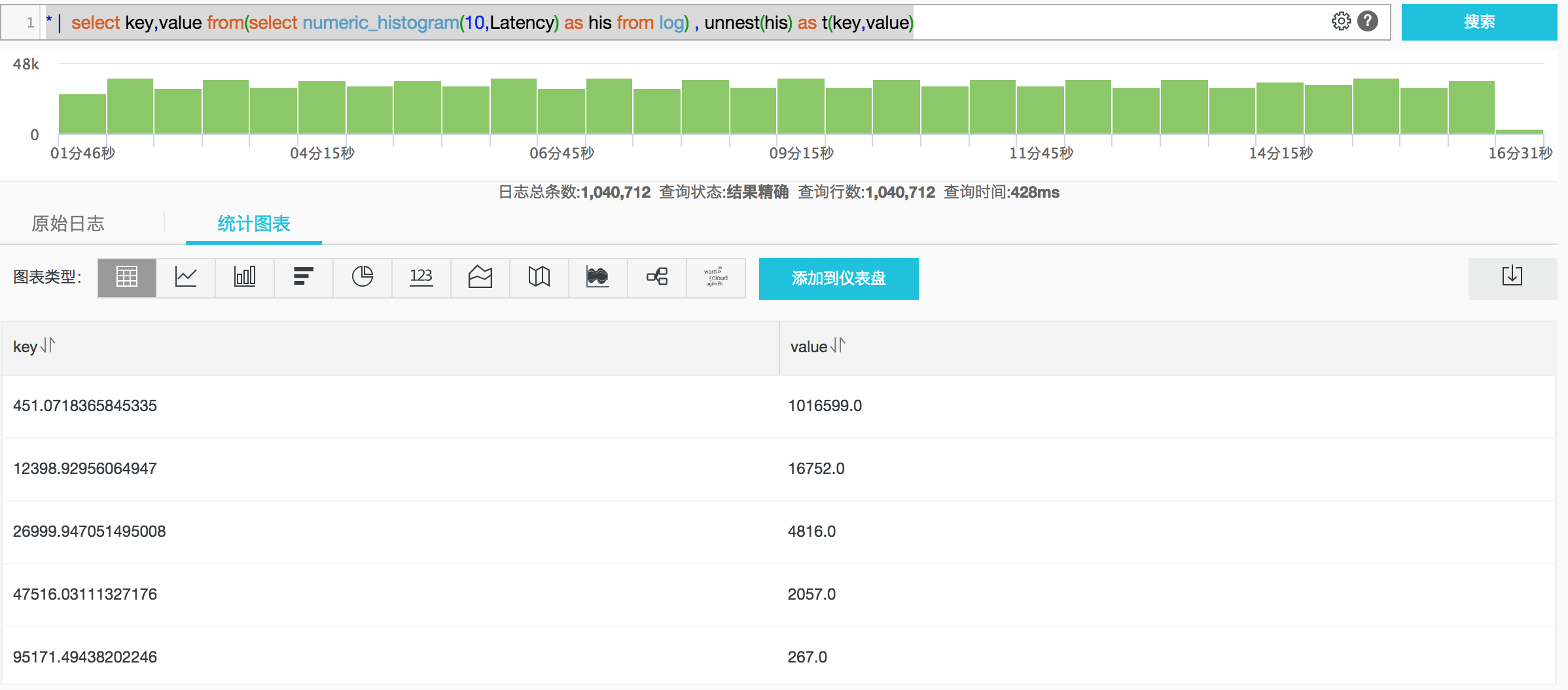Screen dimensions: 1568x690
Task: Switch to the 原始日志 tab
Action: click(68, 224)
